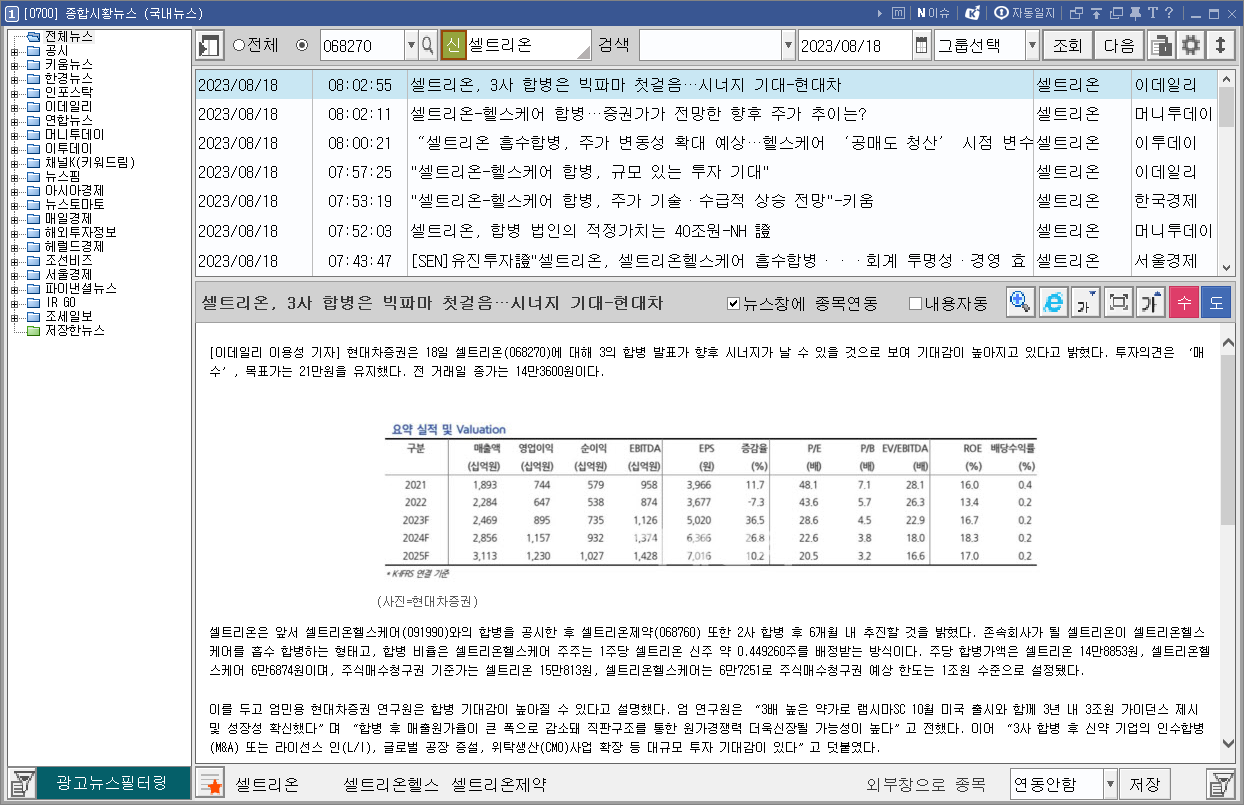Click the always-on-top arrow icon in title bar
Screen dimensions: 1244x805
pos(1096,13)
